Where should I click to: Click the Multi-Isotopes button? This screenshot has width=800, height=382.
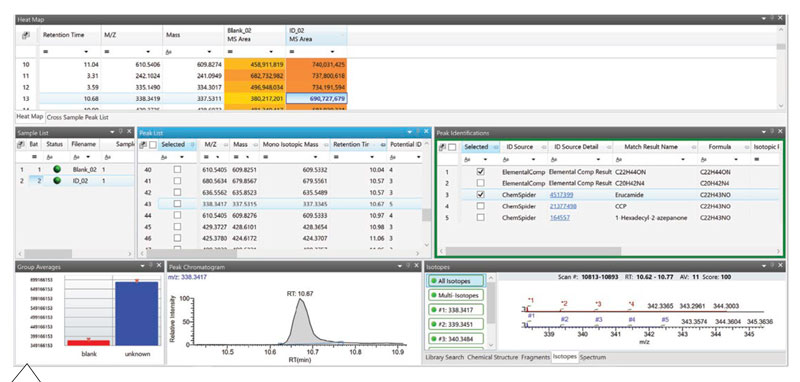tap(455, 295)
